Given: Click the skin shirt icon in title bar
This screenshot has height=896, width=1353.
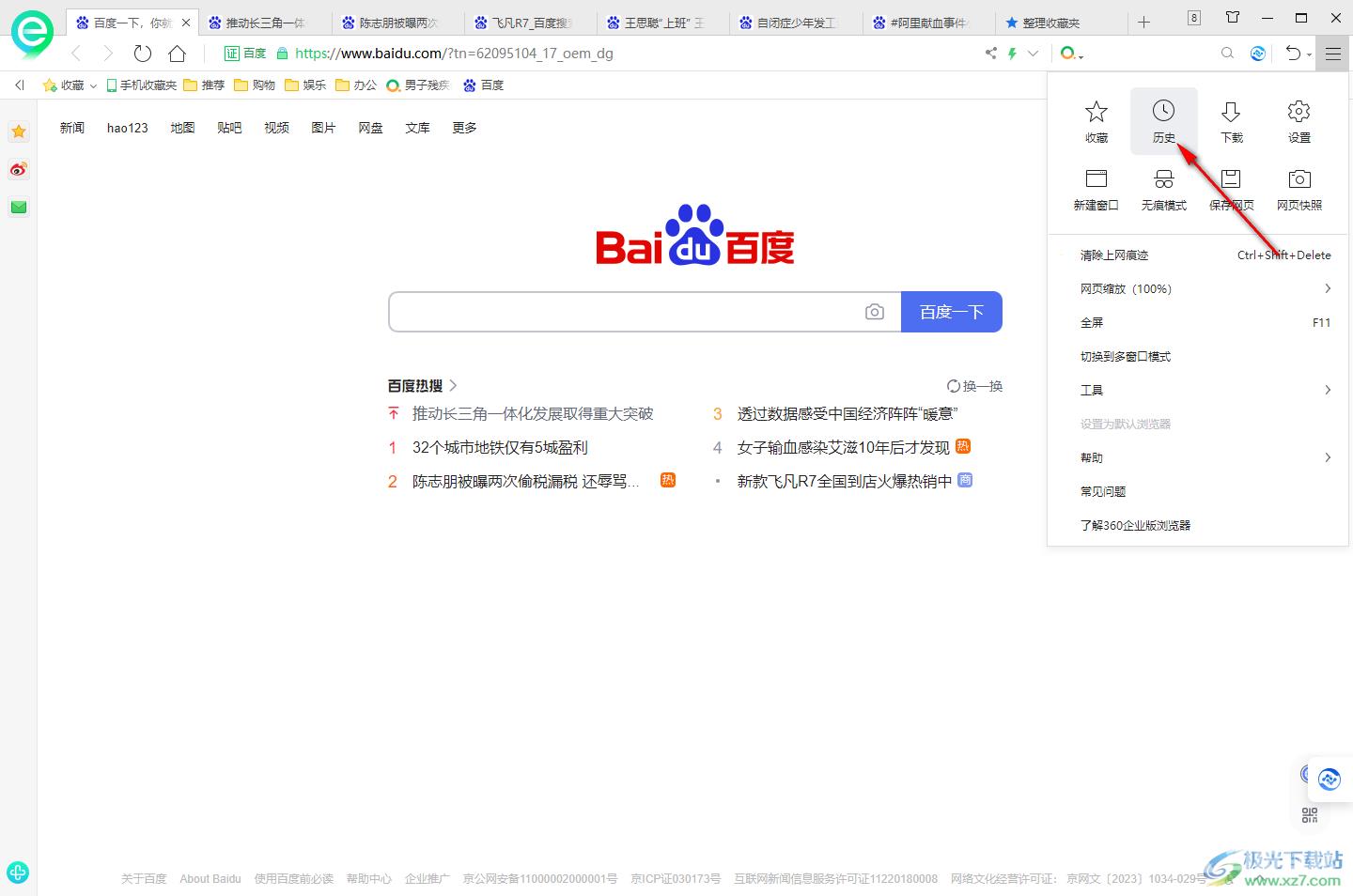Looking at the screenshot, I should coord(1233,17).
